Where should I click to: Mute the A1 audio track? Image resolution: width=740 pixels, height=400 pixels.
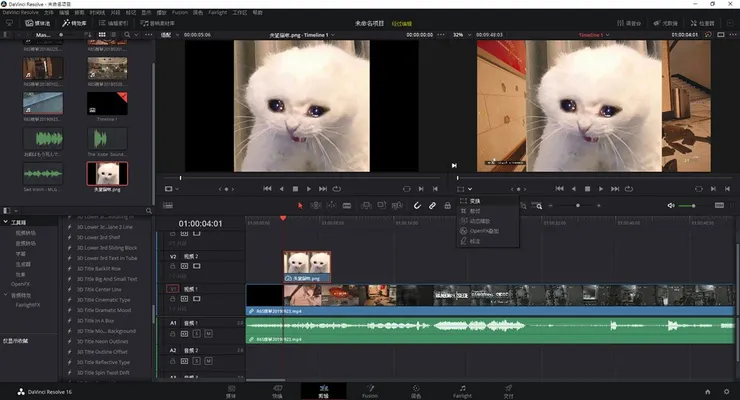coord(208,333)
